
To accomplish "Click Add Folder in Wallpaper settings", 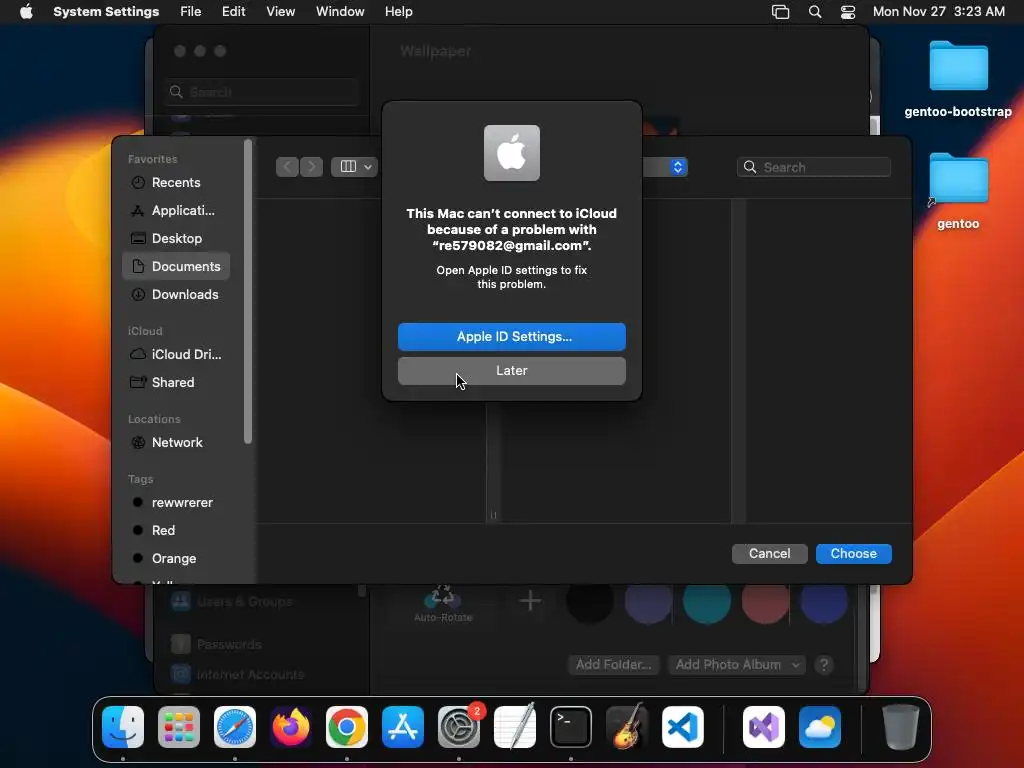I will (613, 665).
